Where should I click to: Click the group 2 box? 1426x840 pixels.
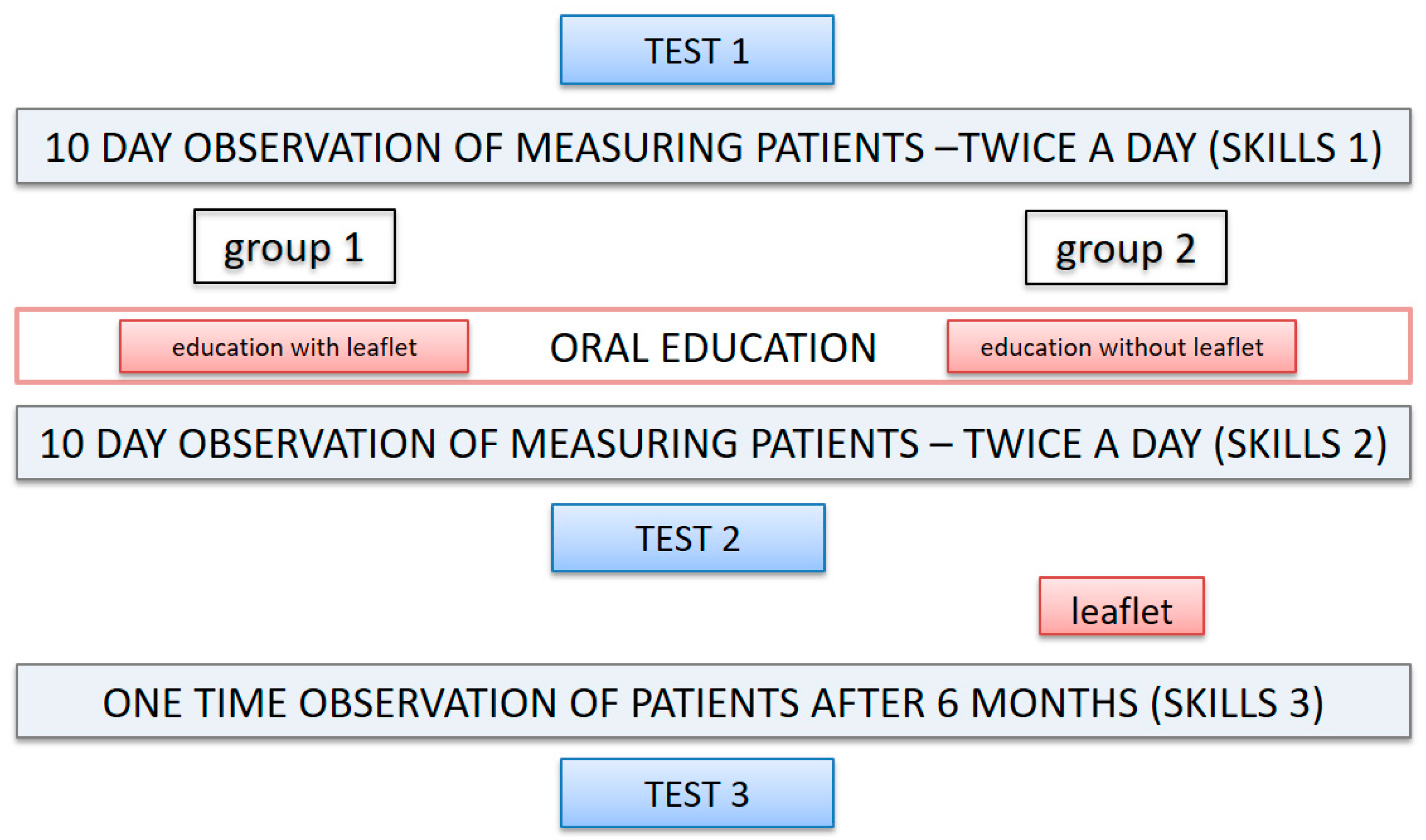(x=1125, y=248)
